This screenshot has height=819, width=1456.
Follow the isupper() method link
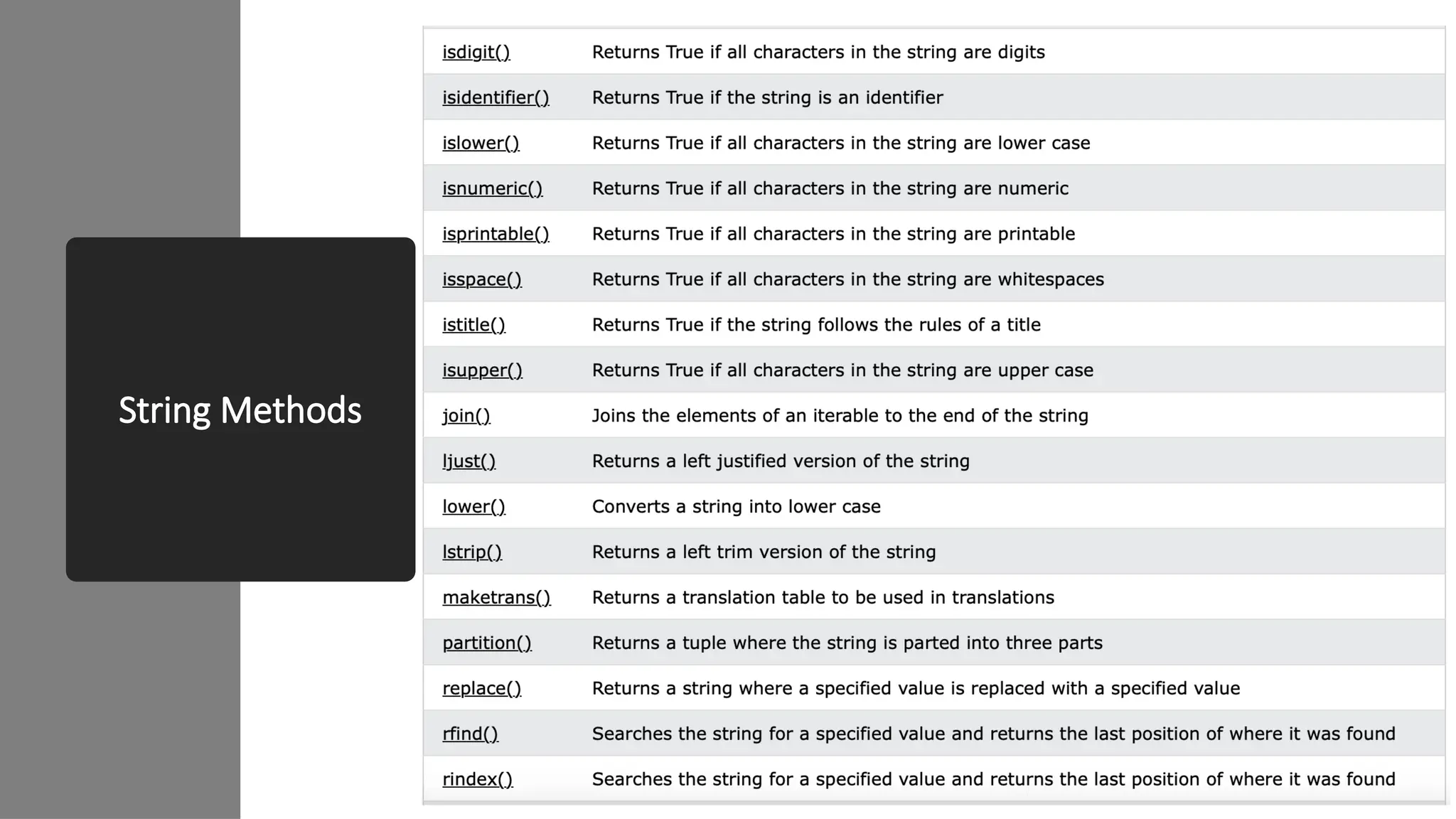[x=482, y=370]
